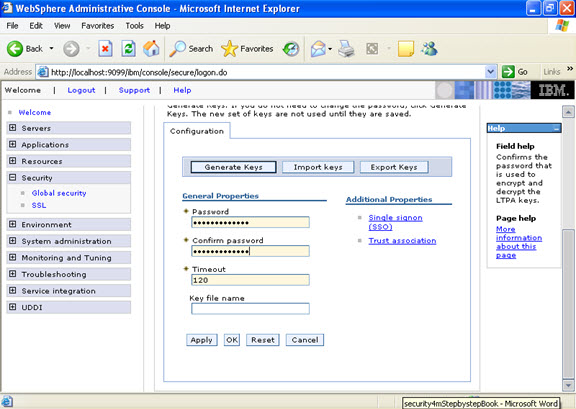Screen dimensions: 576x409
Task: Click the disabled Edit page icon
Action: tap(372, 49)
